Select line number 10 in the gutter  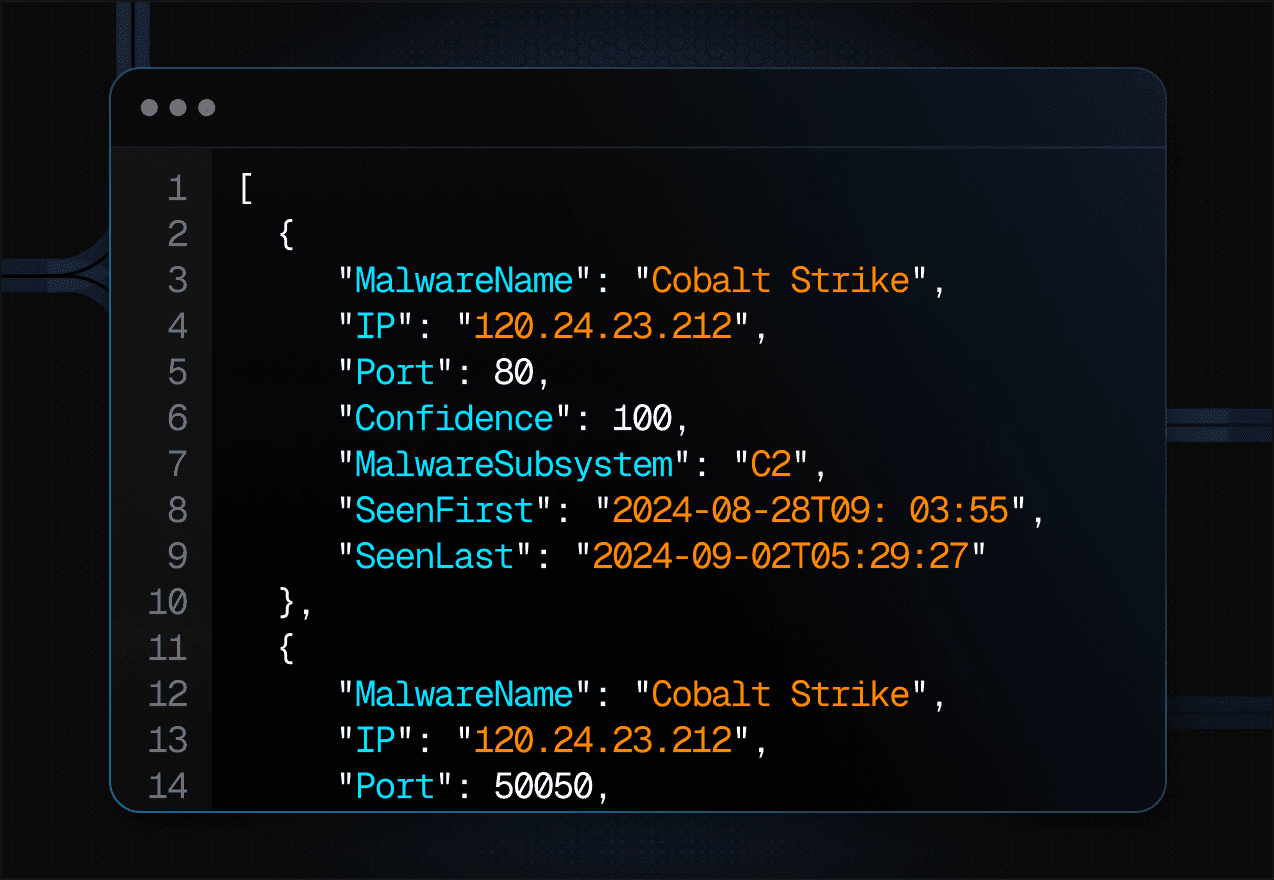click(x=167, y=602)
